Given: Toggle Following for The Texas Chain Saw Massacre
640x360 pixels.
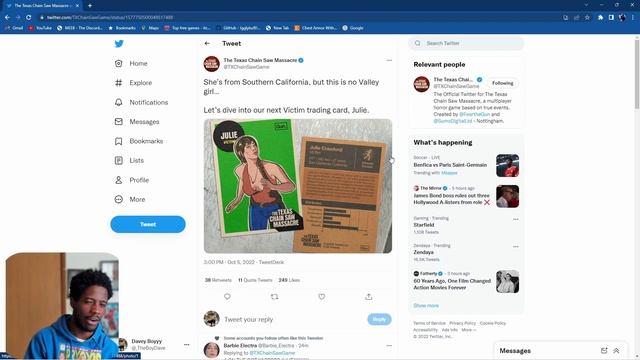Looking at the screenshot, I should [x=502, y=83].
